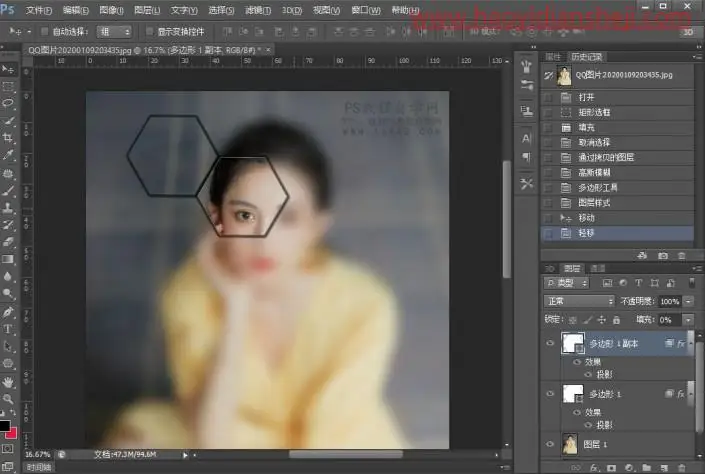
Task: Select the Quick Selection tool
Action: point(8,121)
